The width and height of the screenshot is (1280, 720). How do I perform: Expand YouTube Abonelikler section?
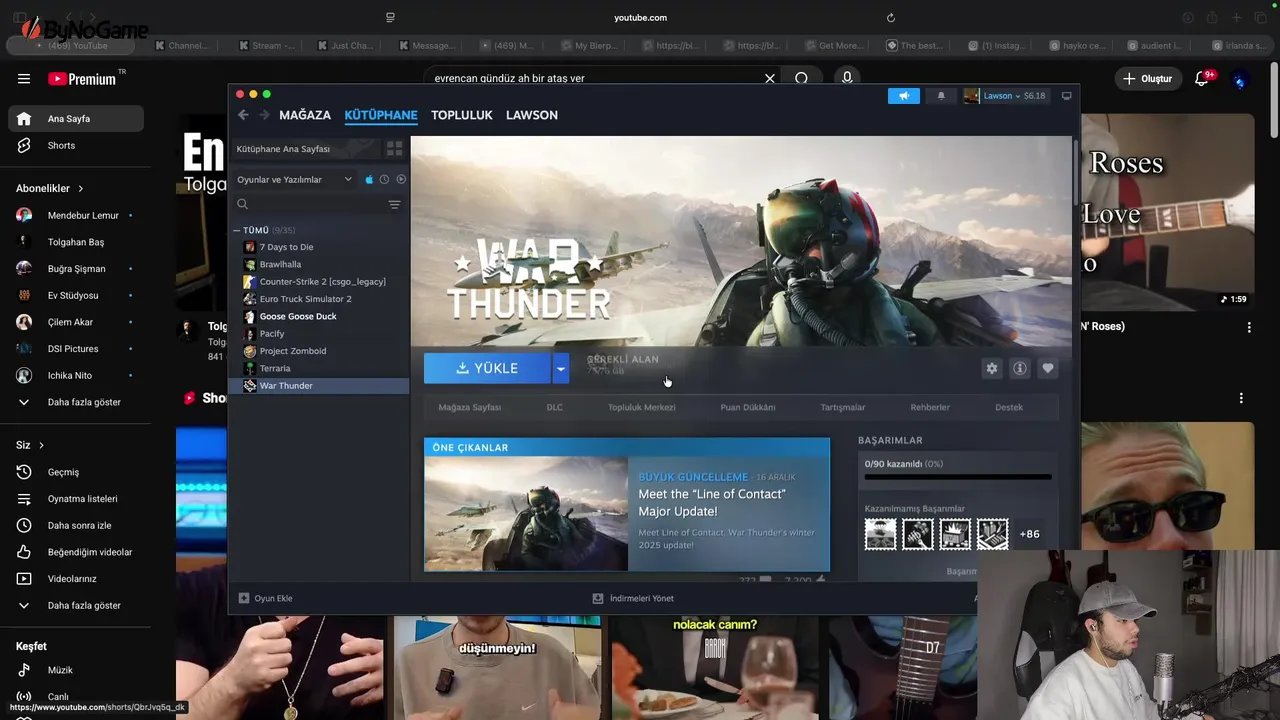coord(50,188)
